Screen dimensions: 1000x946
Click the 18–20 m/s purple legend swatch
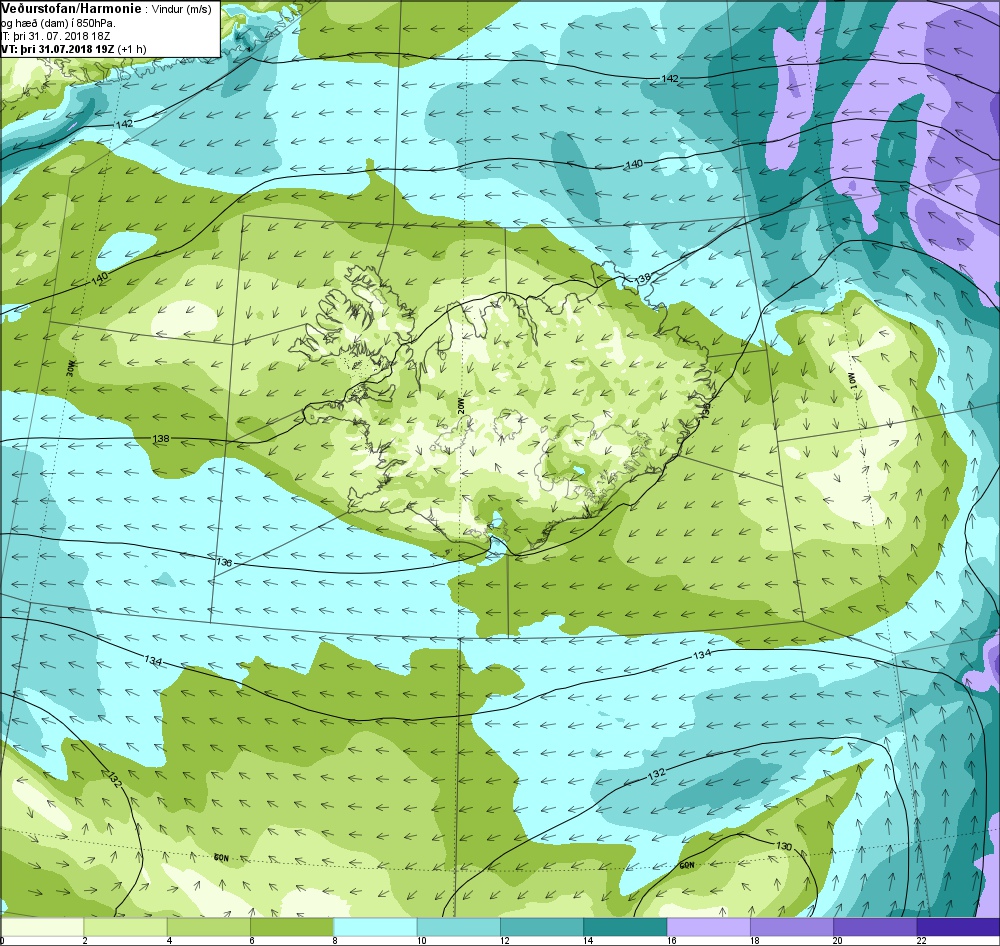coord(792,926)
